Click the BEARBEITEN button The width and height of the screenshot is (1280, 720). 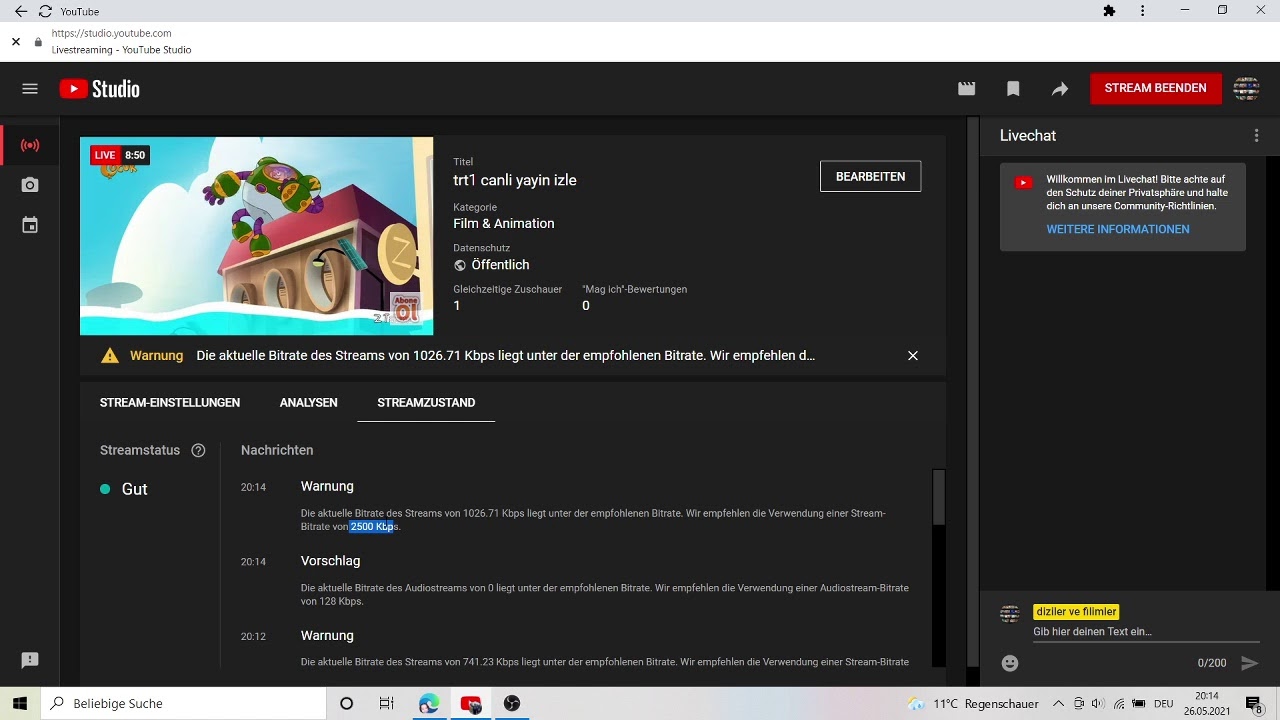(x=871, y=176)
